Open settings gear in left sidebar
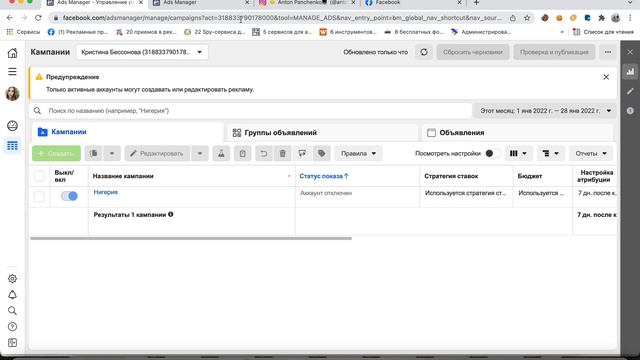 tap(13, 278)
